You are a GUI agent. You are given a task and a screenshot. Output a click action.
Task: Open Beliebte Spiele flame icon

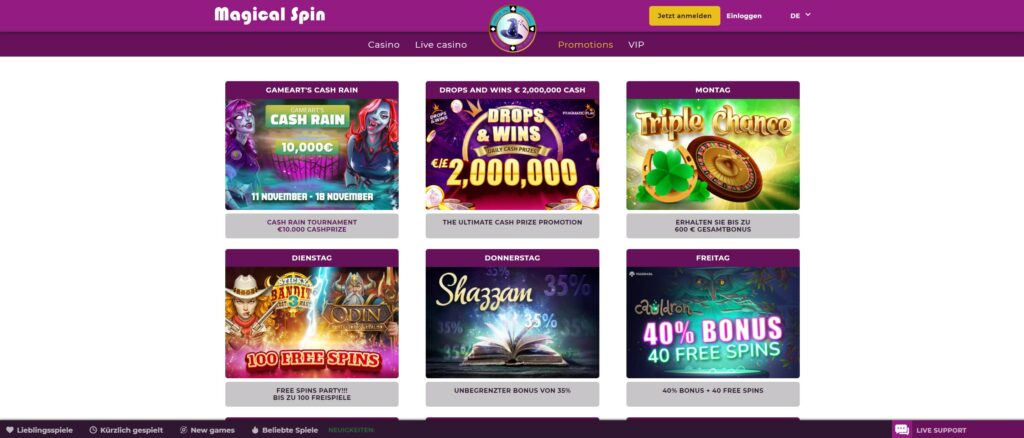click(255, 430)
